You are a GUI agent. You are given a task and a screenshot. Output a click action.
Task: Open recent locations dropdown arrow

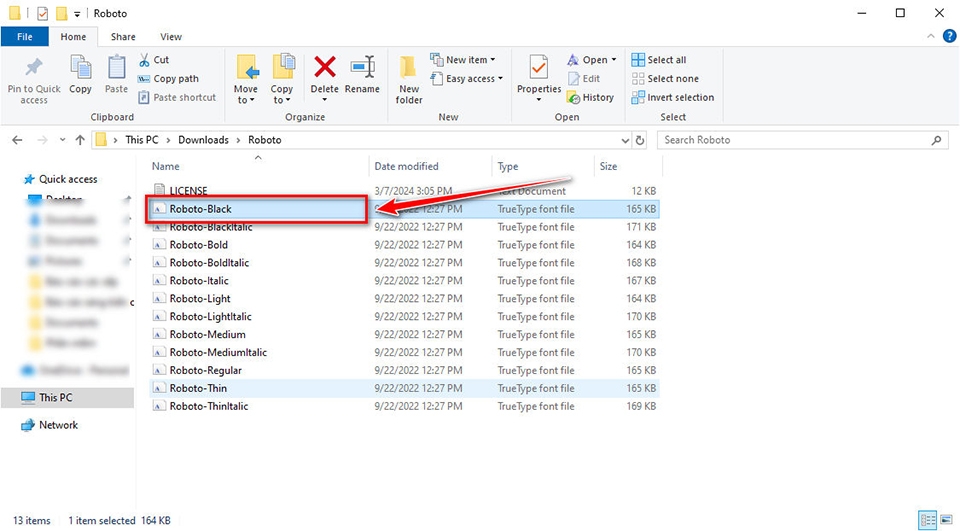62,140
